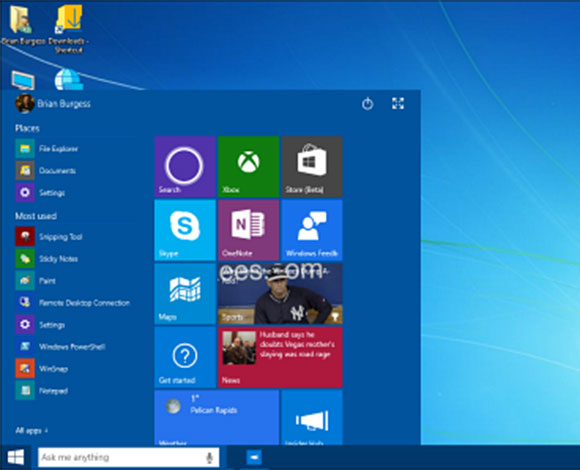This screenshot has width=580, height=470.
Task: Launch the Xbox tile
Action: pos(248,166)
